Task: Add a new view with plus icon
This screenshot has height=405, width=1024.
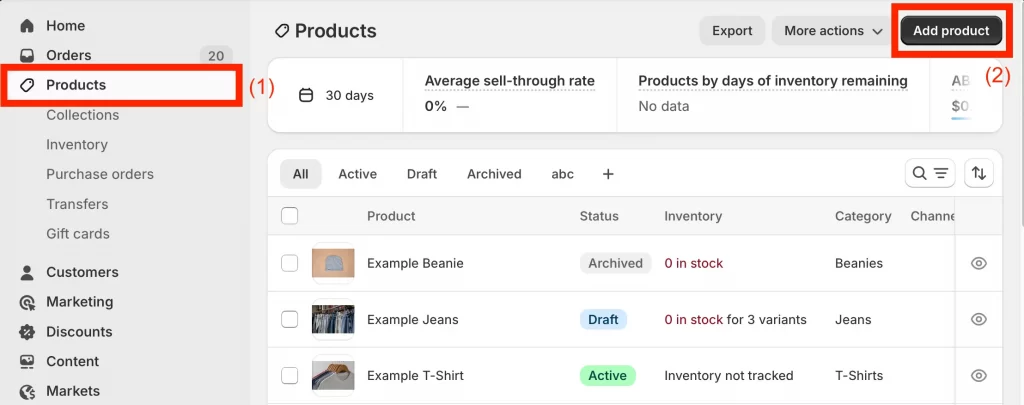Action: [x=608, y=174]
